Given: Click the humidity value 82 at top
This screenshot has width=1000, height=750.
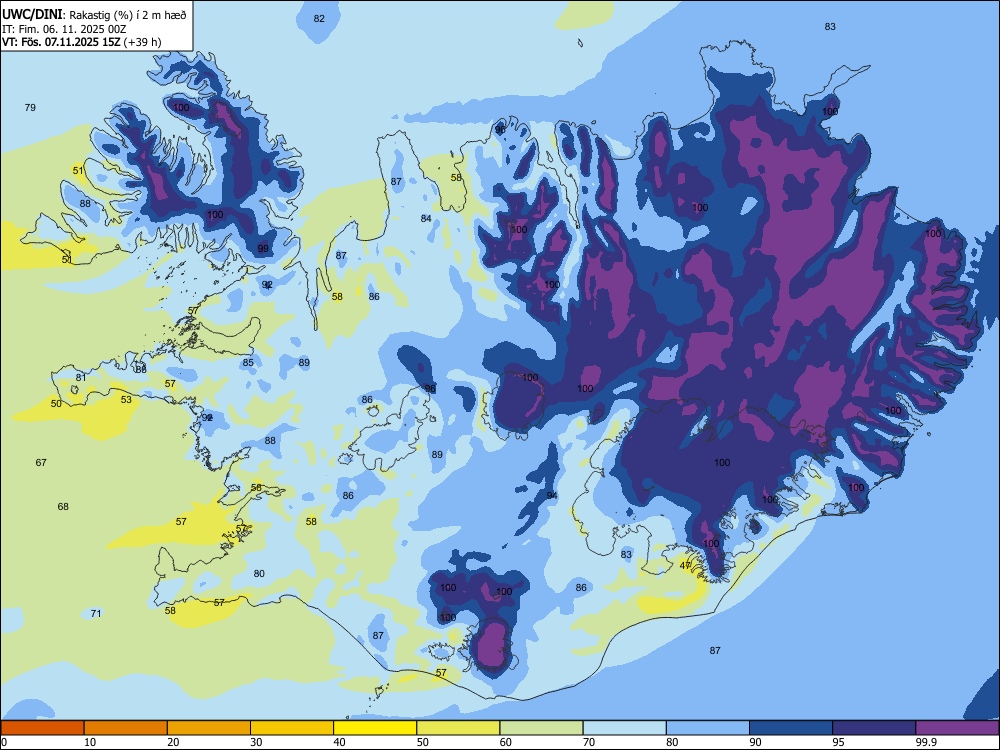Looking at the screenshot, I should coord(319,18).
